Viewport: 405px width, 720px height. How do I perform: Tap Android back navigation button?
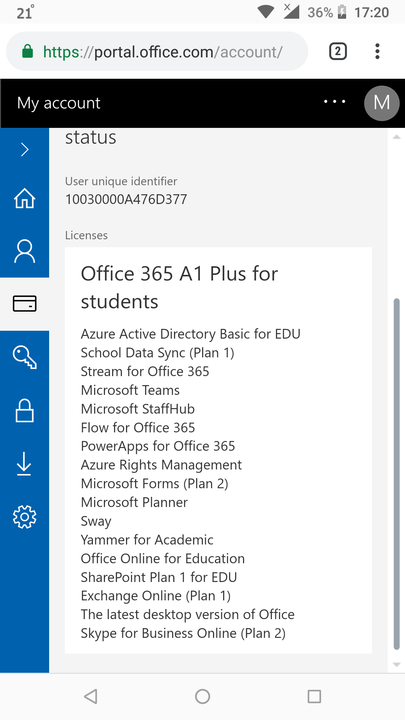pos(91,697)
